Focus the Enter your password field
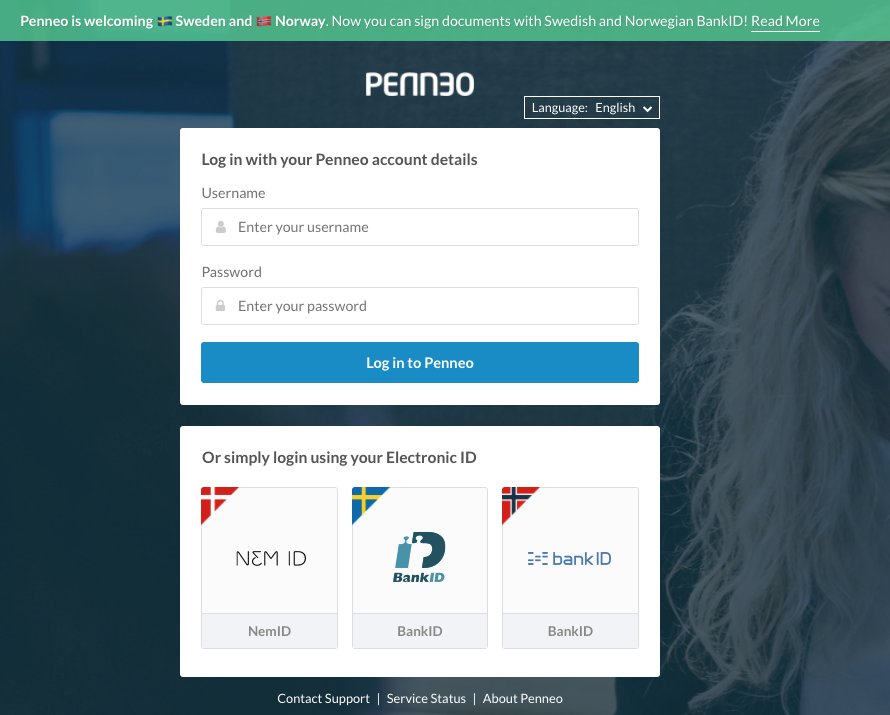 pos(420,306)
